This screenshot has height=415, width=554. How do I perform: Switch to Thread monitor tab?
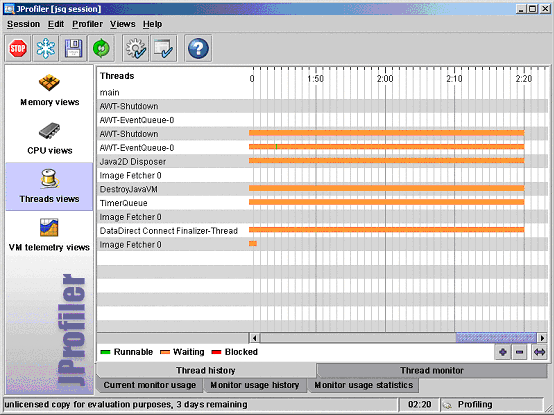tap(432, 370)
